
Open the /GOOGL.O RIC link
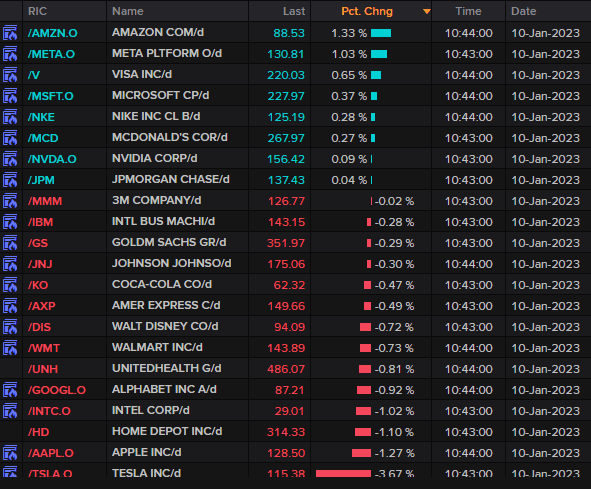(57, 390)
